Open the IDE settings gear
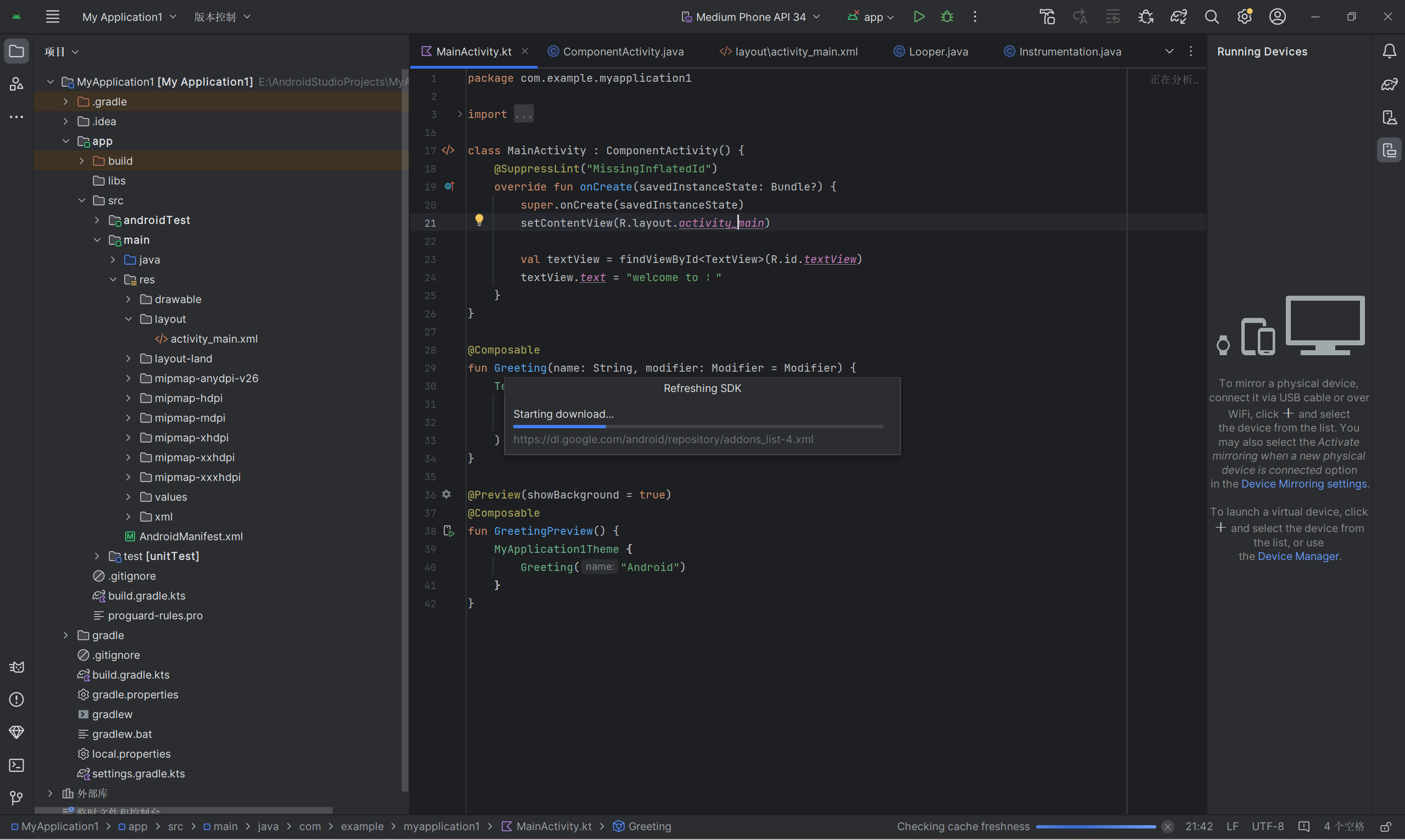1405x840 pixels. tap(1244, 17)
